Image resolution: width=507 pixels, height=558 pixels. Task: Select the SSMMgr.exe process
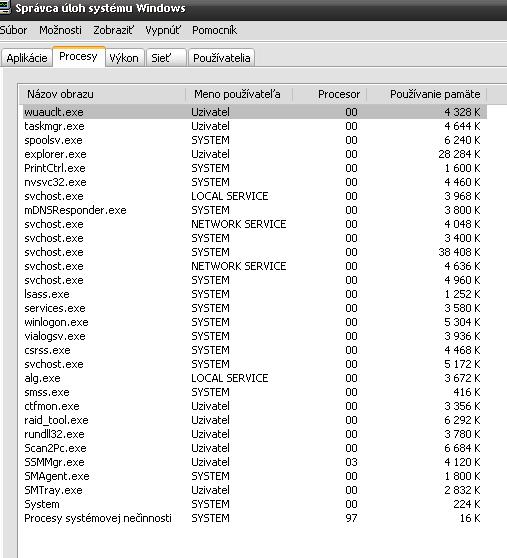[x=254, y=462]
